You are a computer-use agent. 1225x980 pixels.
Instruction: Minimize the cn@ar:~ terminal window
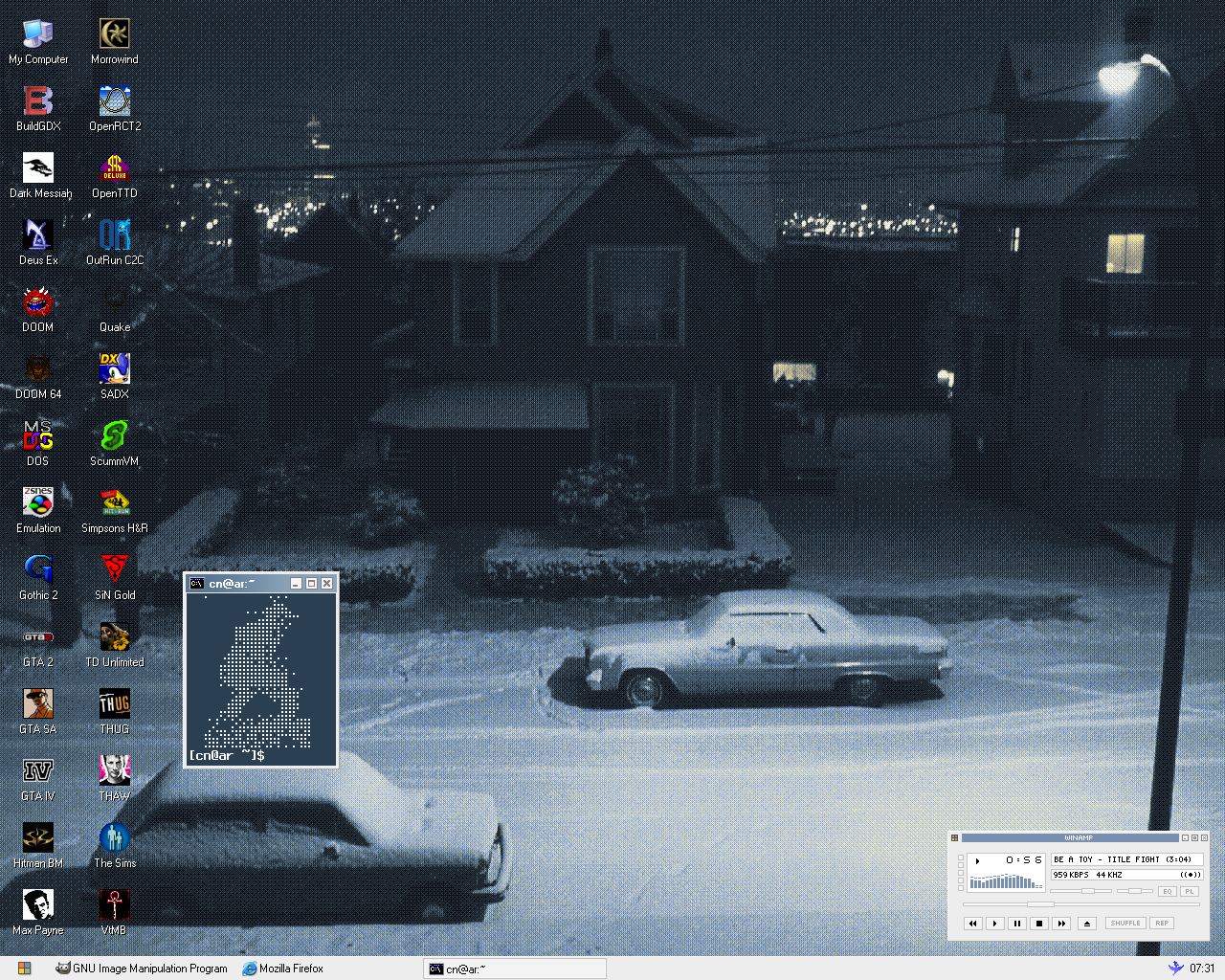point(297,584)
